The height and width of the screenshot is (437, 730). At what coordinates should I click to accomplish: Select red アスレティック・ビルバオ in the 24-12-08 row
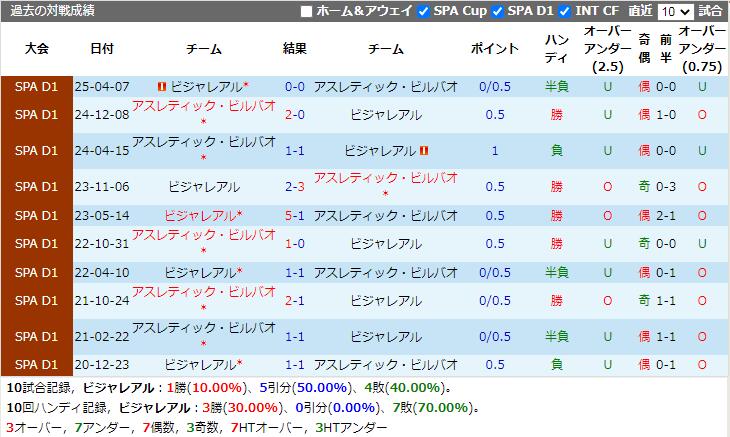204,107
